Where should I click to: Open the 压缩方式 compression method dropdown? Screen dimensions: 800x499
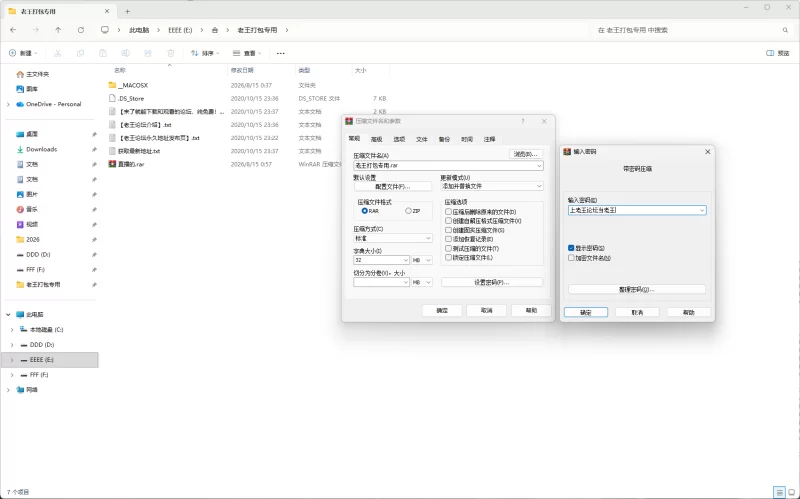(428, 238)
